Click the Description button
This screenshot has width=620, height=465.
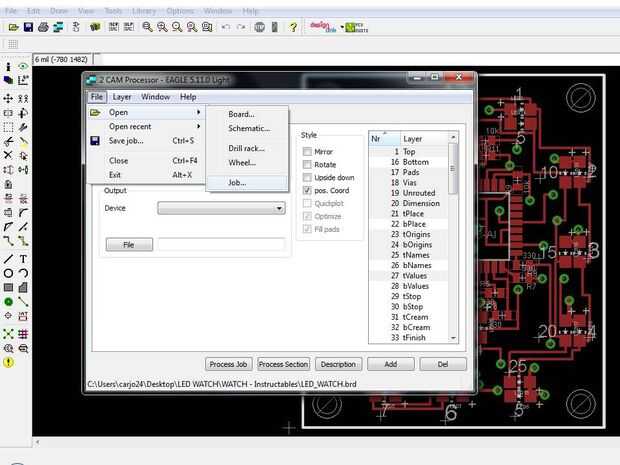pos(338,364)
